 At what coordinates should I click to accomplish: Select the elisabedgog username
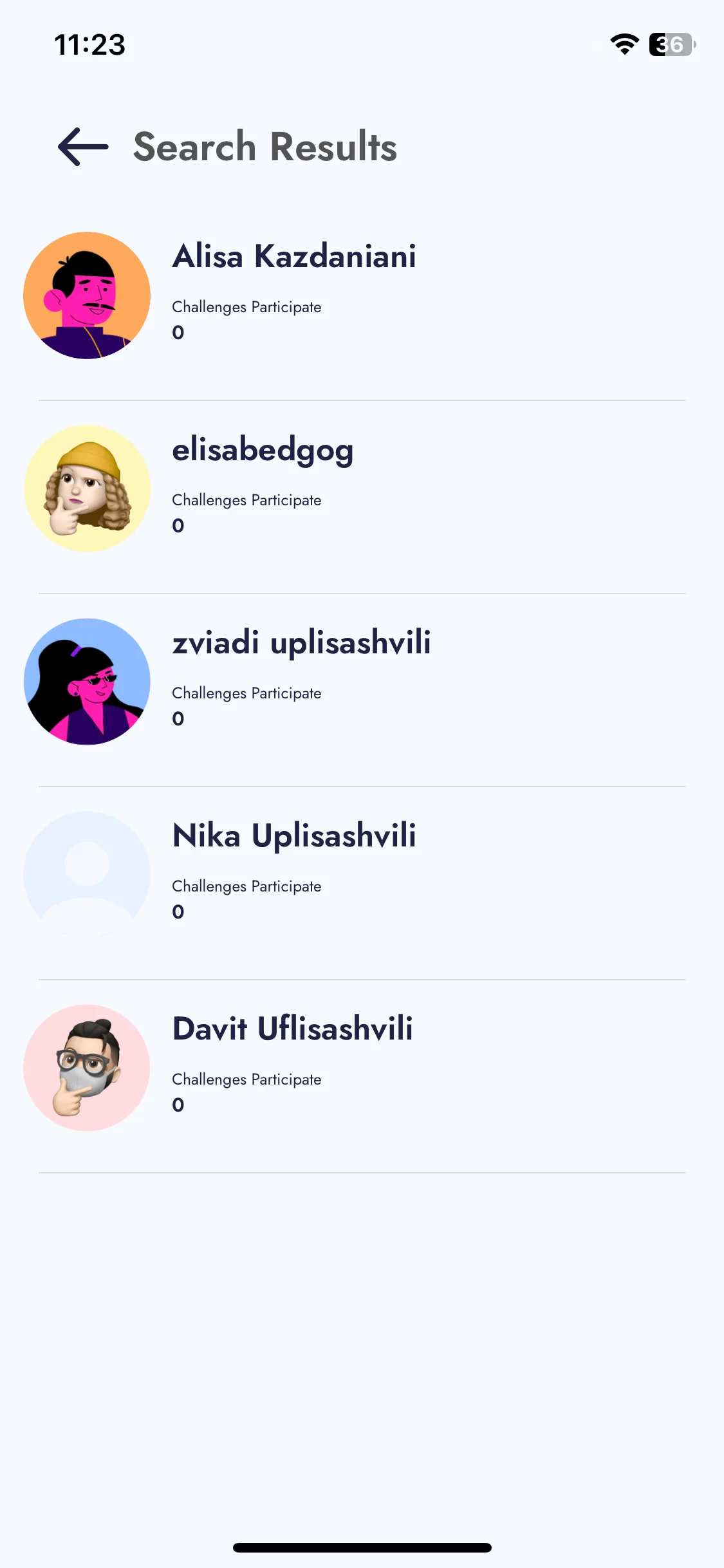click(263, 451)
